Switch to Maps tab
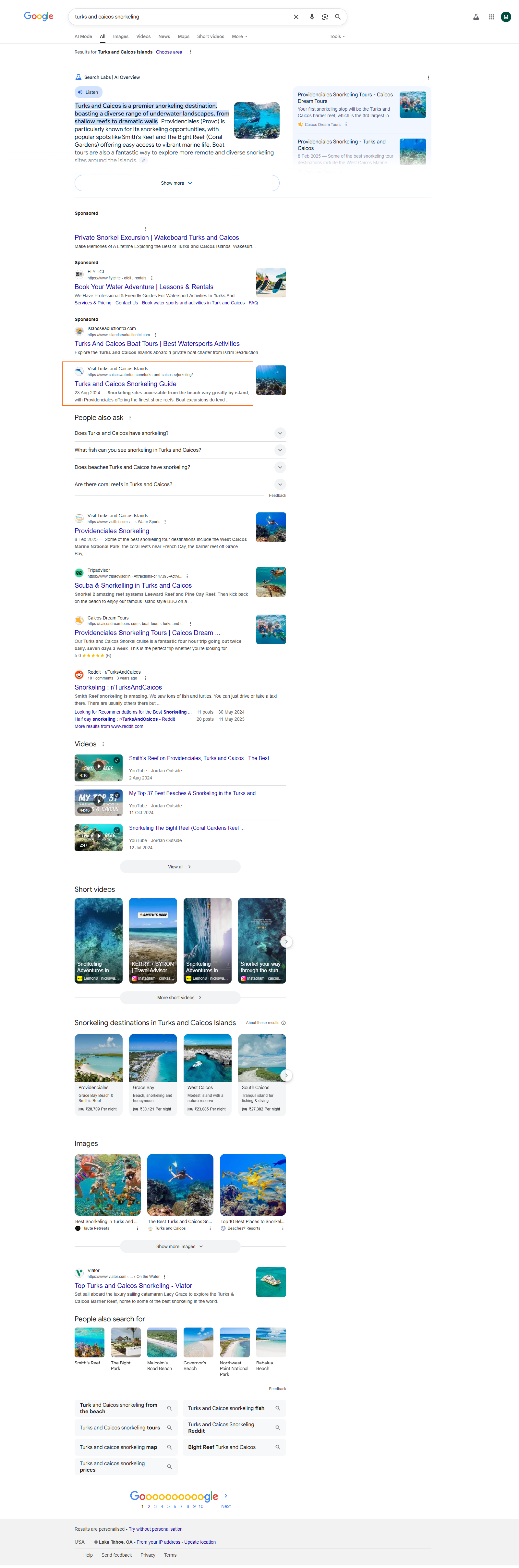Screen dimensions: 519x1568 (184, 37)
